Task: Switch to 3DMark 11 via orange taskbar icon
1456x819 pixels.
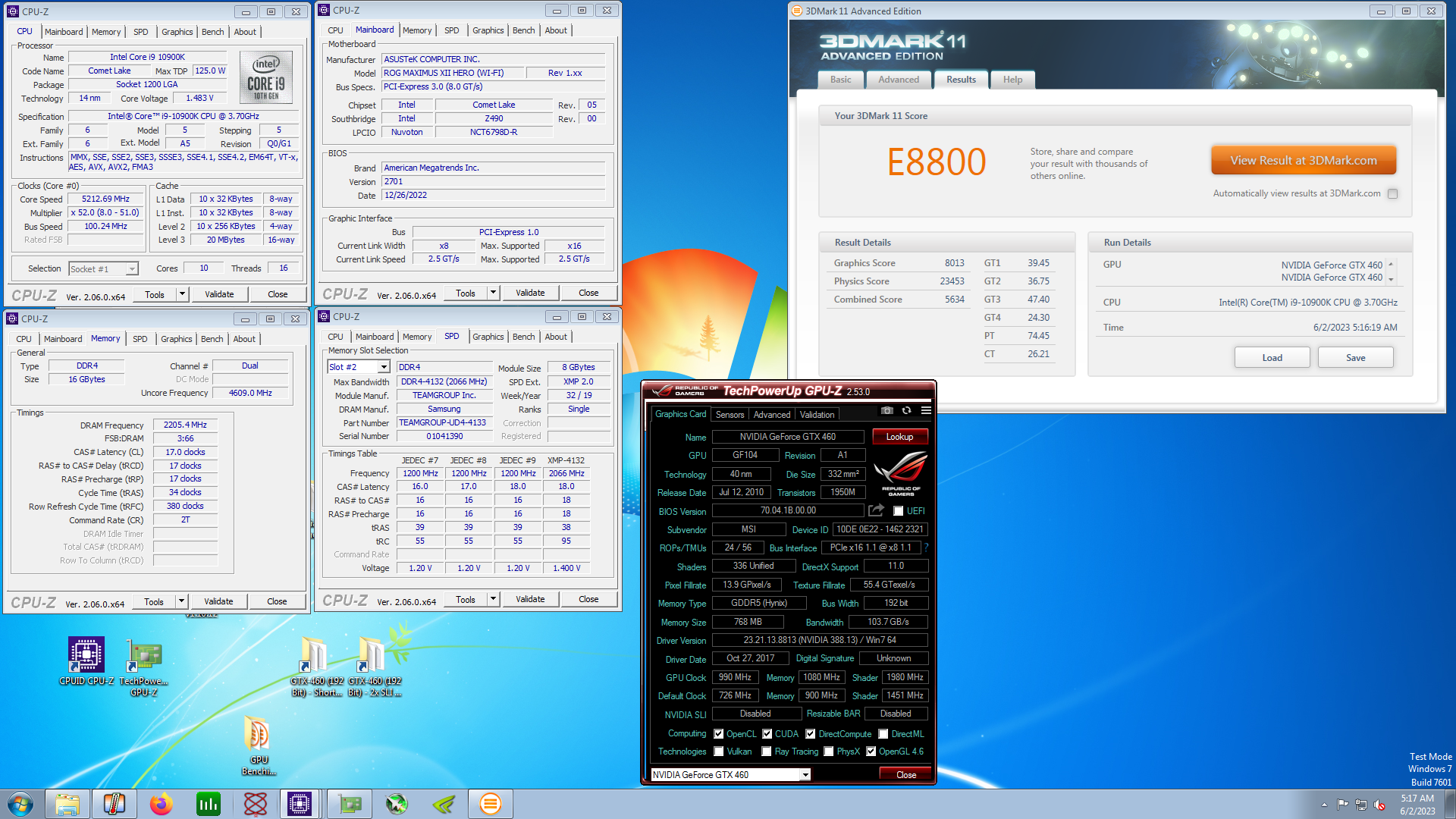Action: 491,804
